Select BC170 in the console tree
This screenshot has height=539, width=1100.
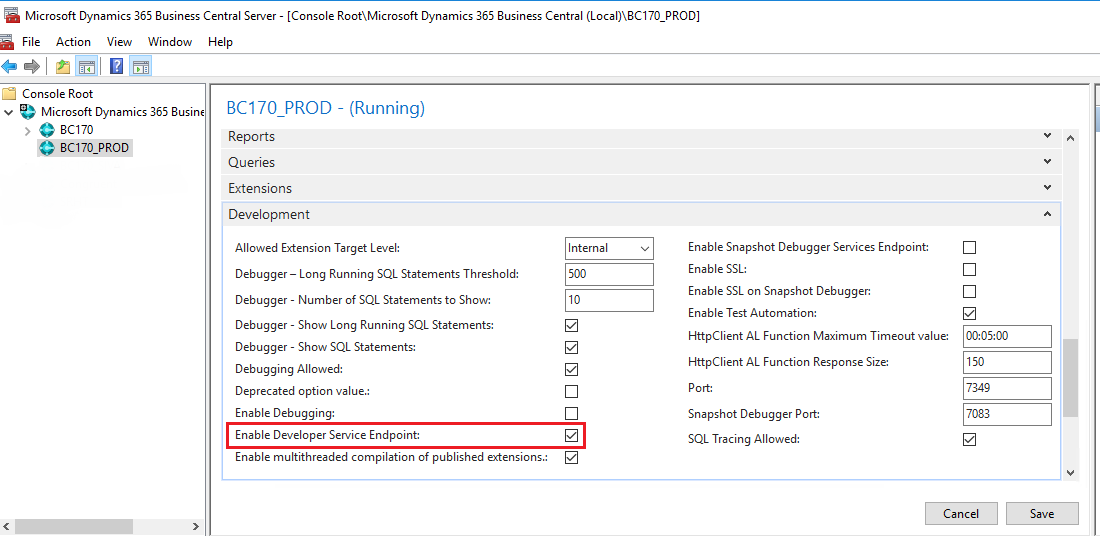76,130
